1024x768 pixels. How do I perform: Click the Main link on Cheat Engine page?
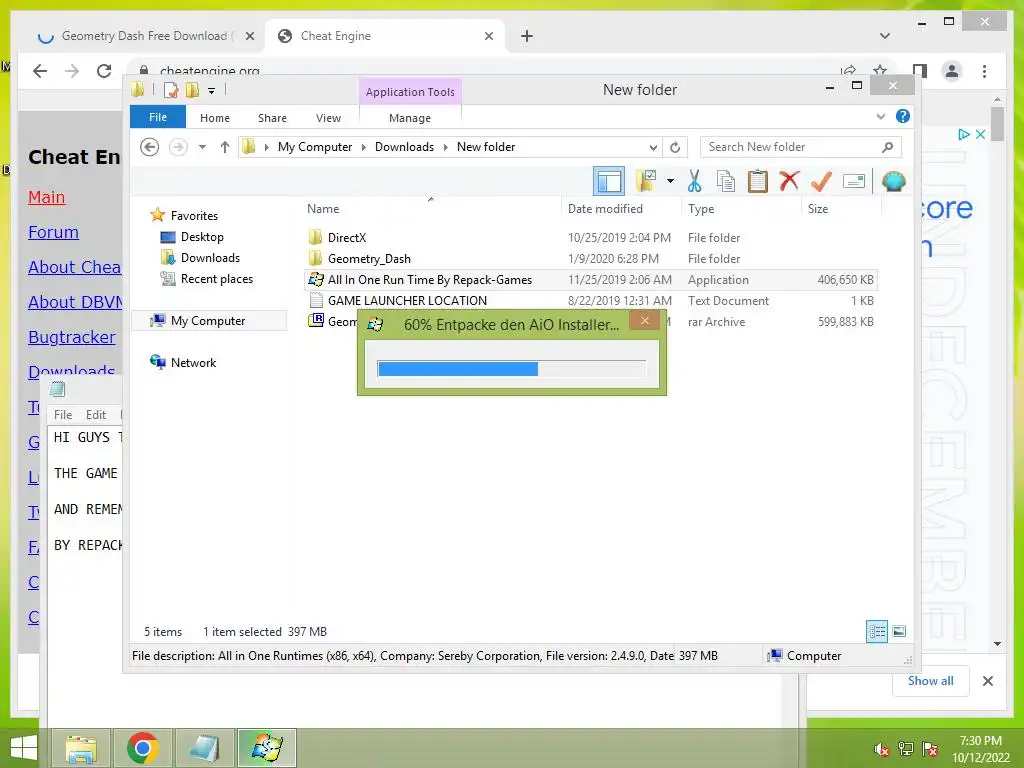point(46,197)
